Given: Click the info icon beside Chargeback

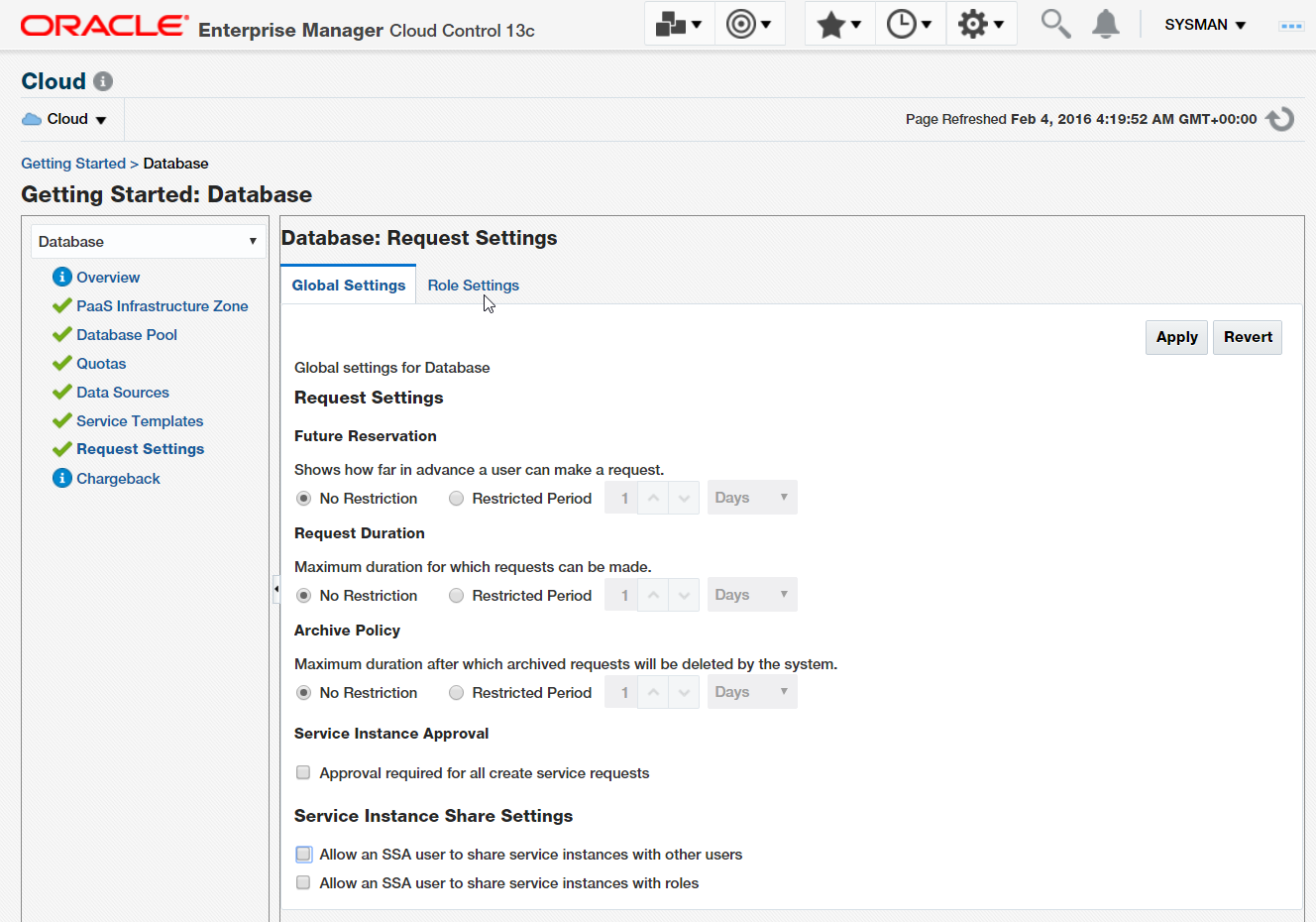Looking at the screenshot, I should pos(62,478).
